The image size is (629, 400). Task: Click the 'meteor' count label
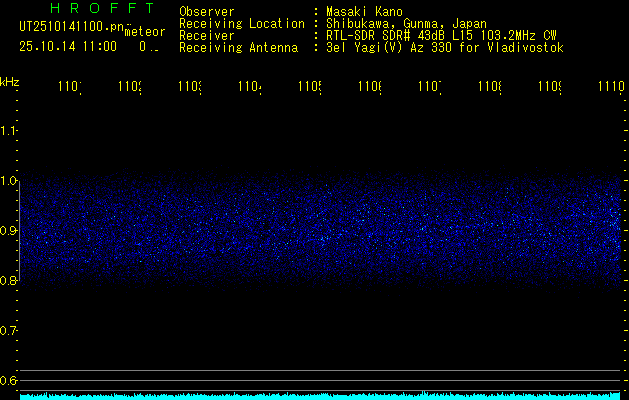point(145,32)
